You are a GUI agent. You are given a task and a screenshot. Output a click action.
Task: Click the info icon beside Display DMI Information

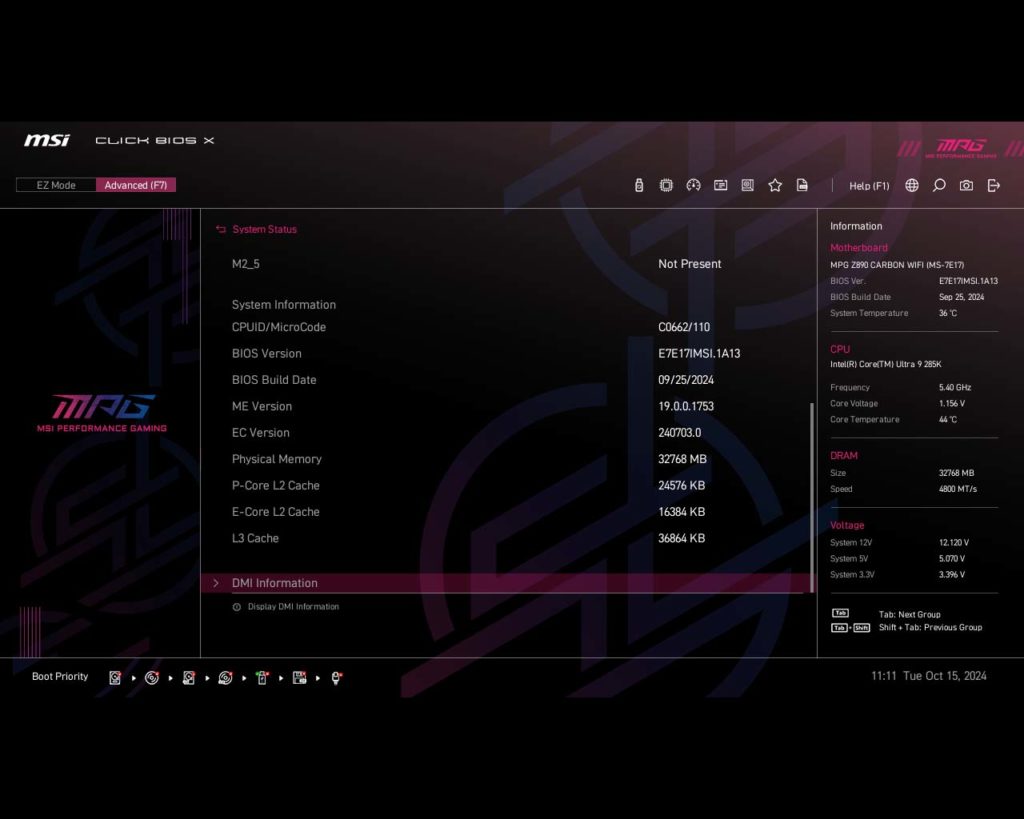[236, 607]
